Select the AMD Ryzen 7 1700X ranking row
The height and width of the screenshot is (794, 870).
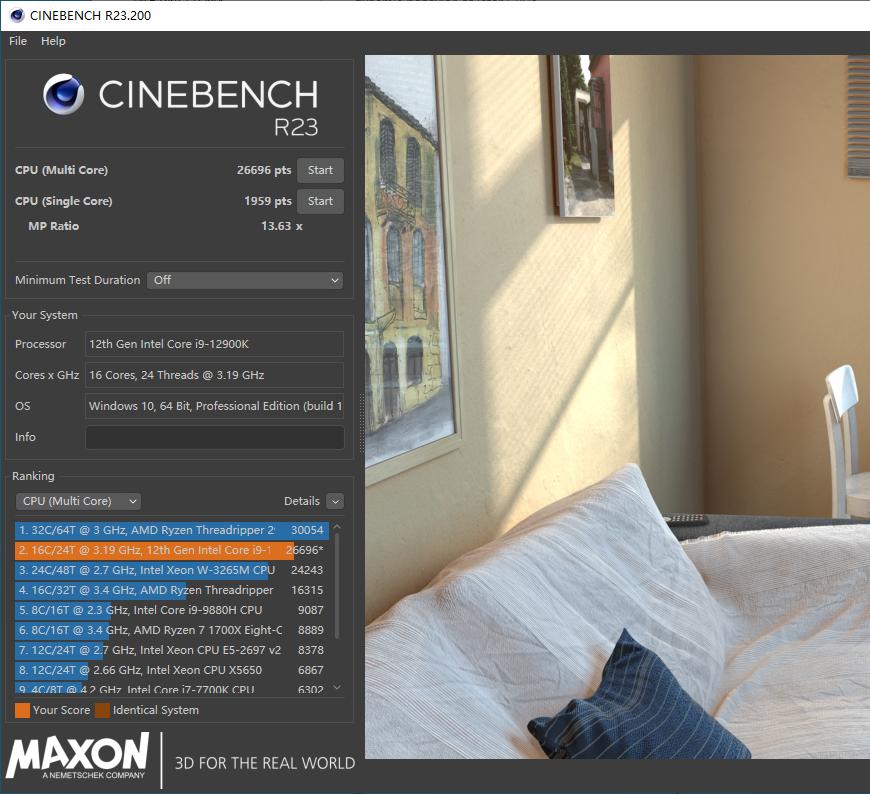pos(171,630)
